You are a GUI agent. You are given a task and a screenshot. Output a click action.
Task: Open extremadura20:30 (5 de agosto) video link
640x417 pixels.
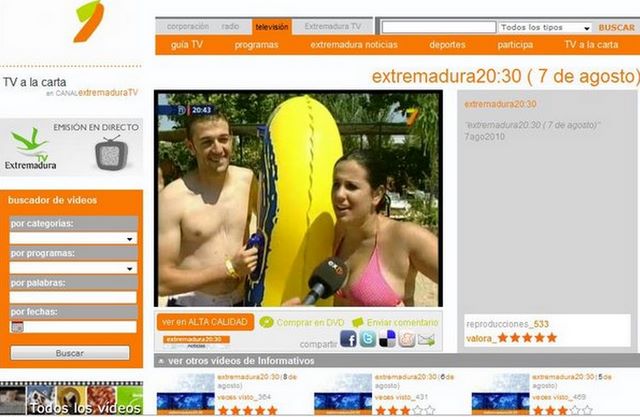click(572, 381)
